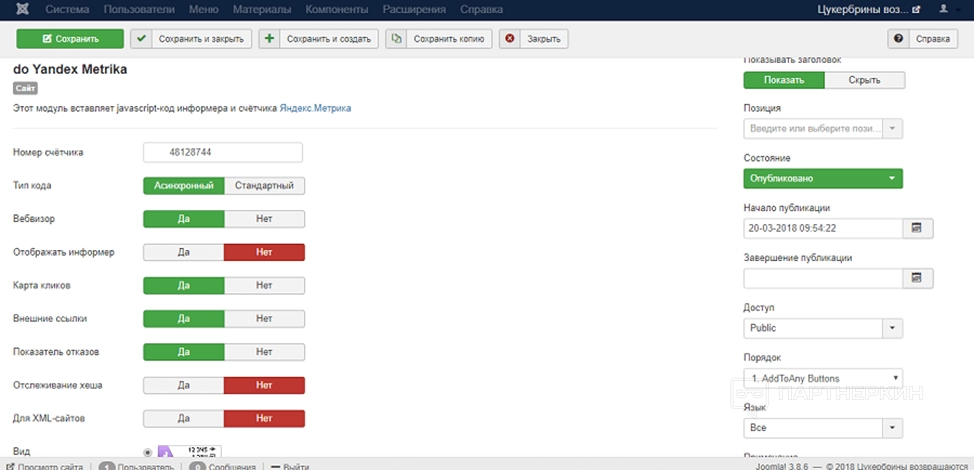
Task: Click the Выйти link in footer
Action: [x=291, y=466]
